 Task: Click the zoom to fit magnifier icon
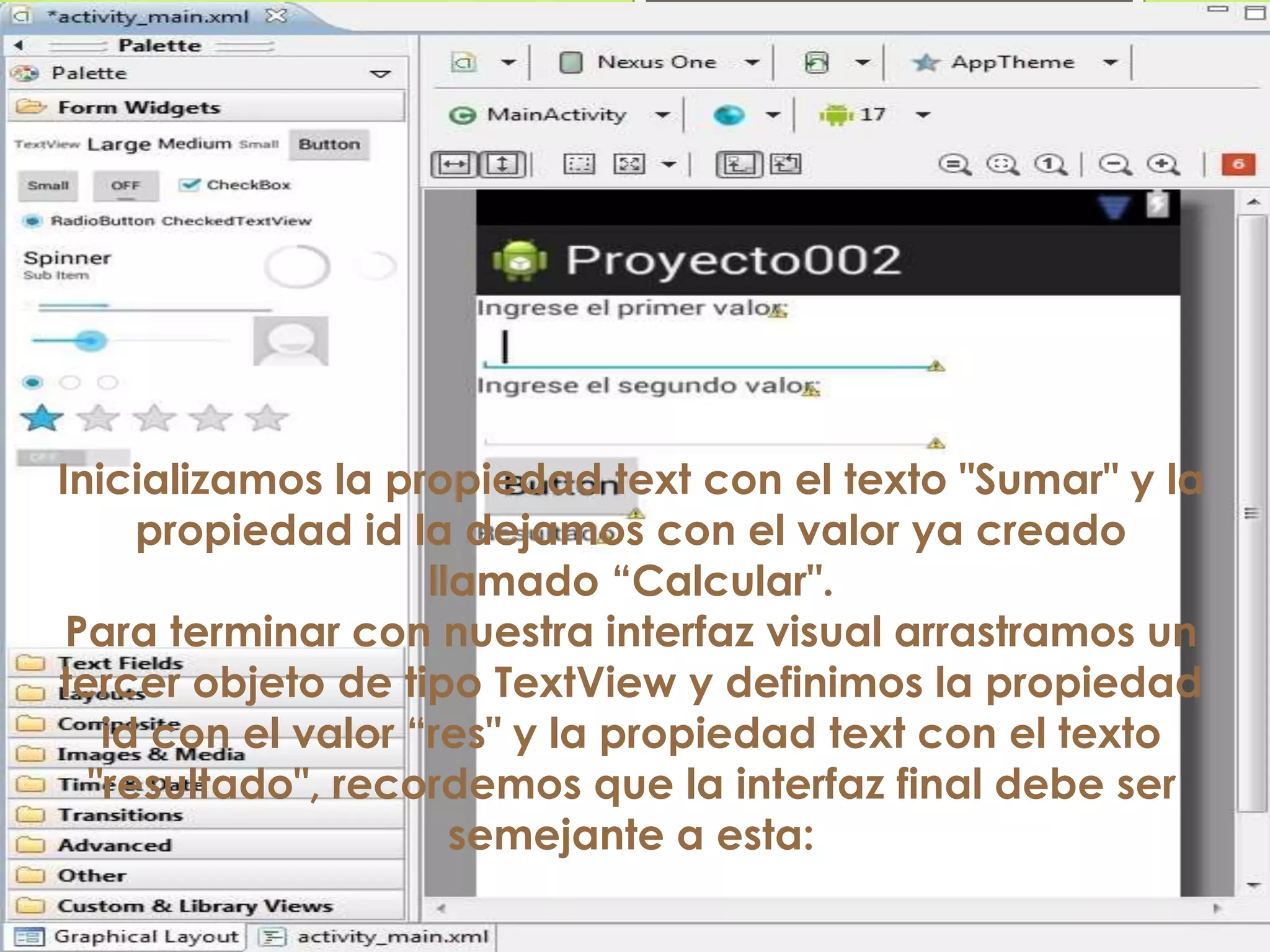[x=1002, y=165]
